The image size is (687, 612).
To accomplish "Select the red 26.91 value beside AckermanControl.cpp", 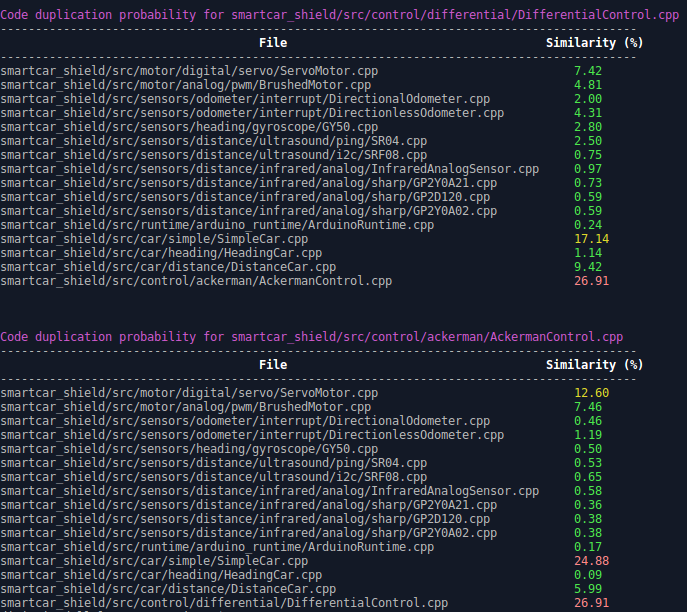I will (x=591, y=281).
